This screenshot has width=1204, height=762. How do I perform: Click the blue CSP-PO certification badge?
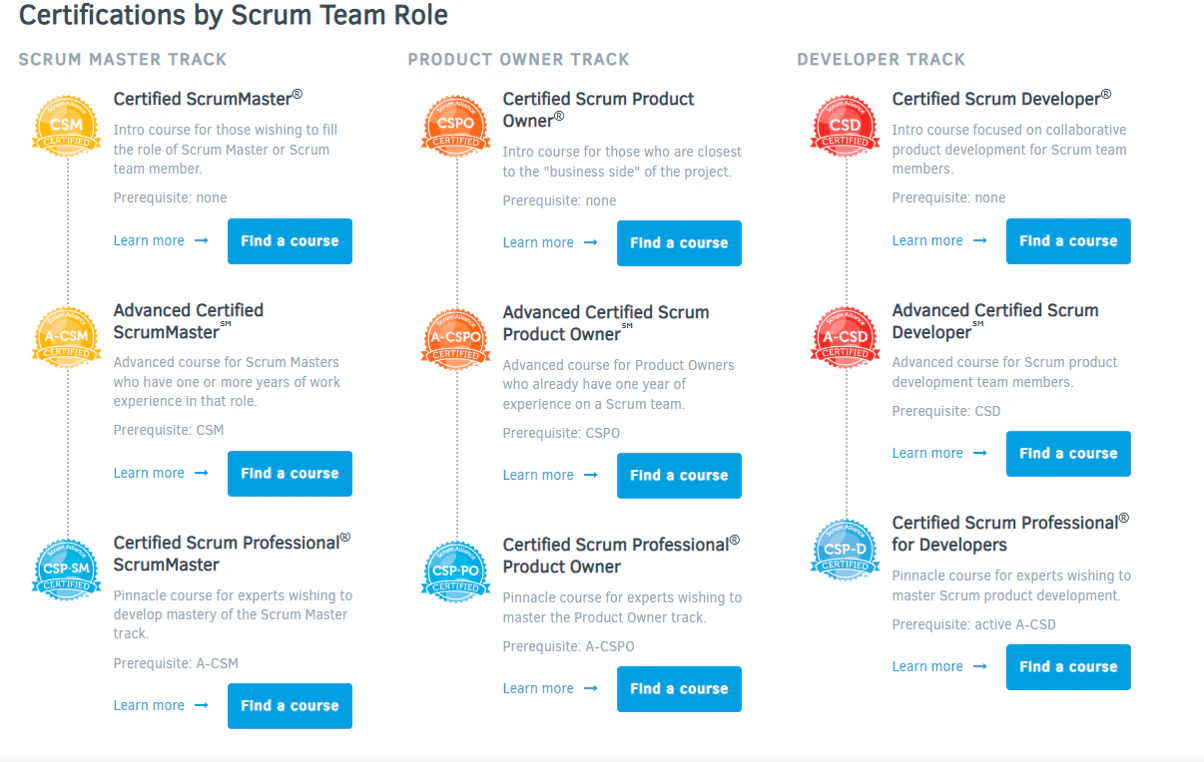click(457, 573)
